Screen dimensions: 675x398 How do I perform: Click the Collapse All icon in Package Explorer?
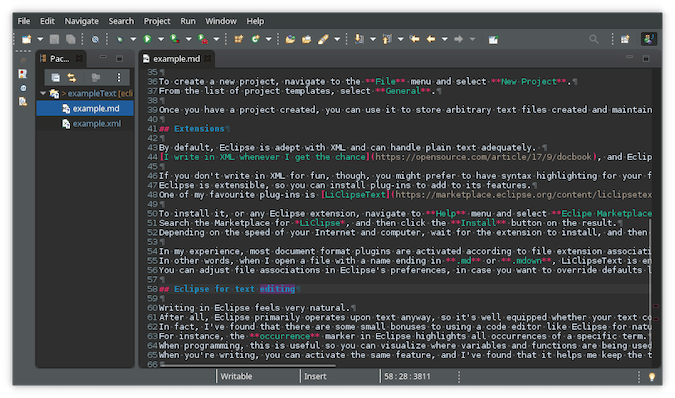click(56, 77)
